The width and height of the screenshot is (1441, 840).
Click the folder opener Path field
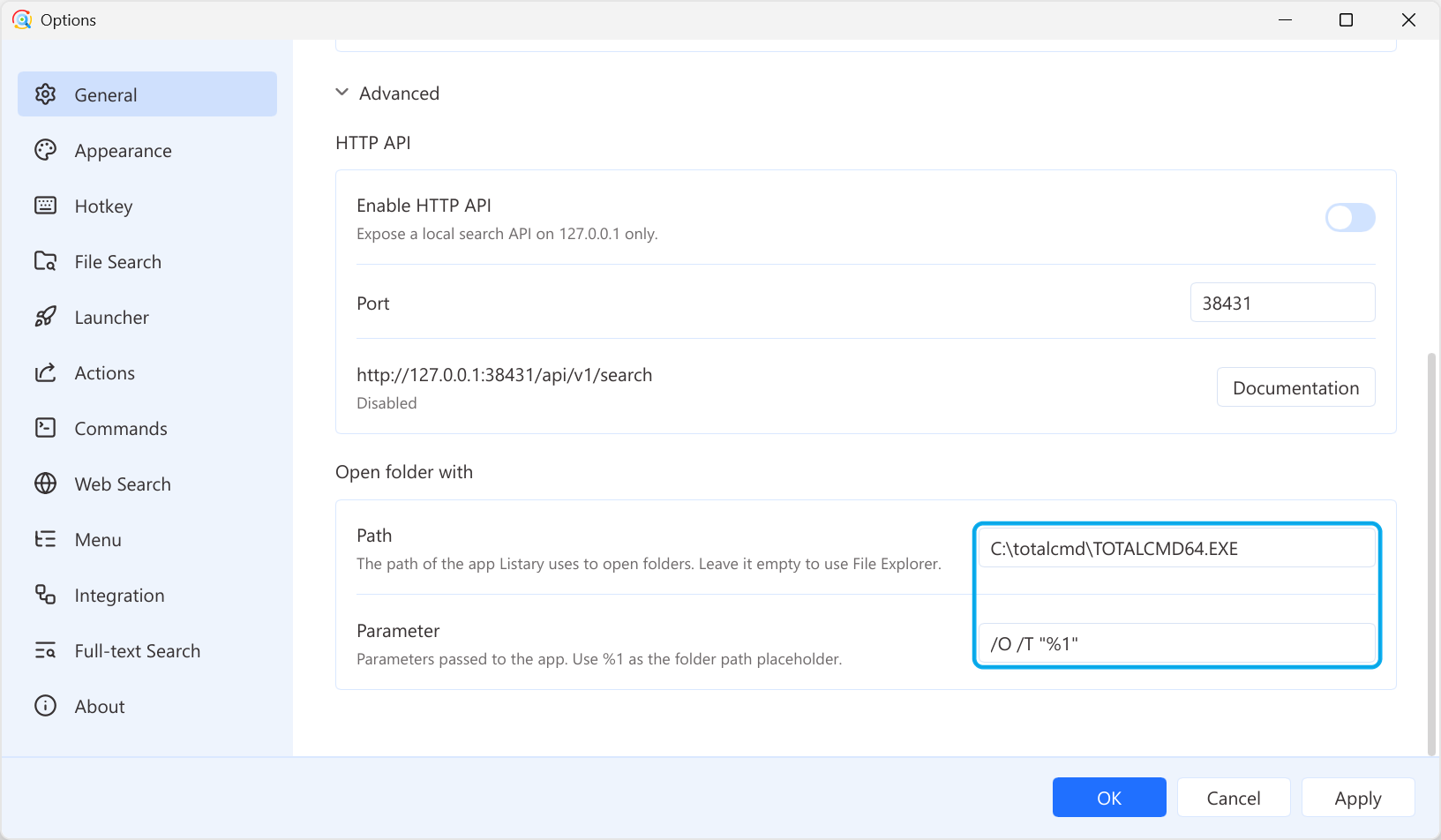(x=1176, y=548)
